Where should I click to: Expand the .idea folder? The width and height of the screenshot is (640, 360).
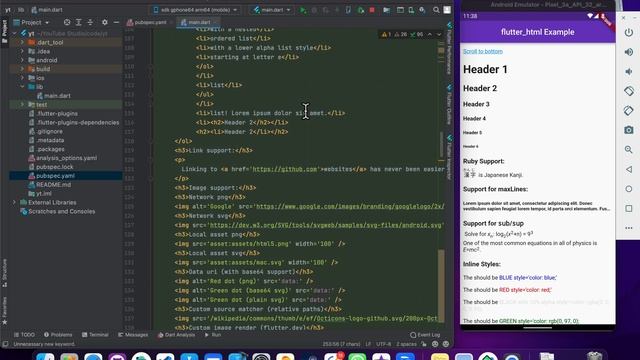click(x=22, y=51)
